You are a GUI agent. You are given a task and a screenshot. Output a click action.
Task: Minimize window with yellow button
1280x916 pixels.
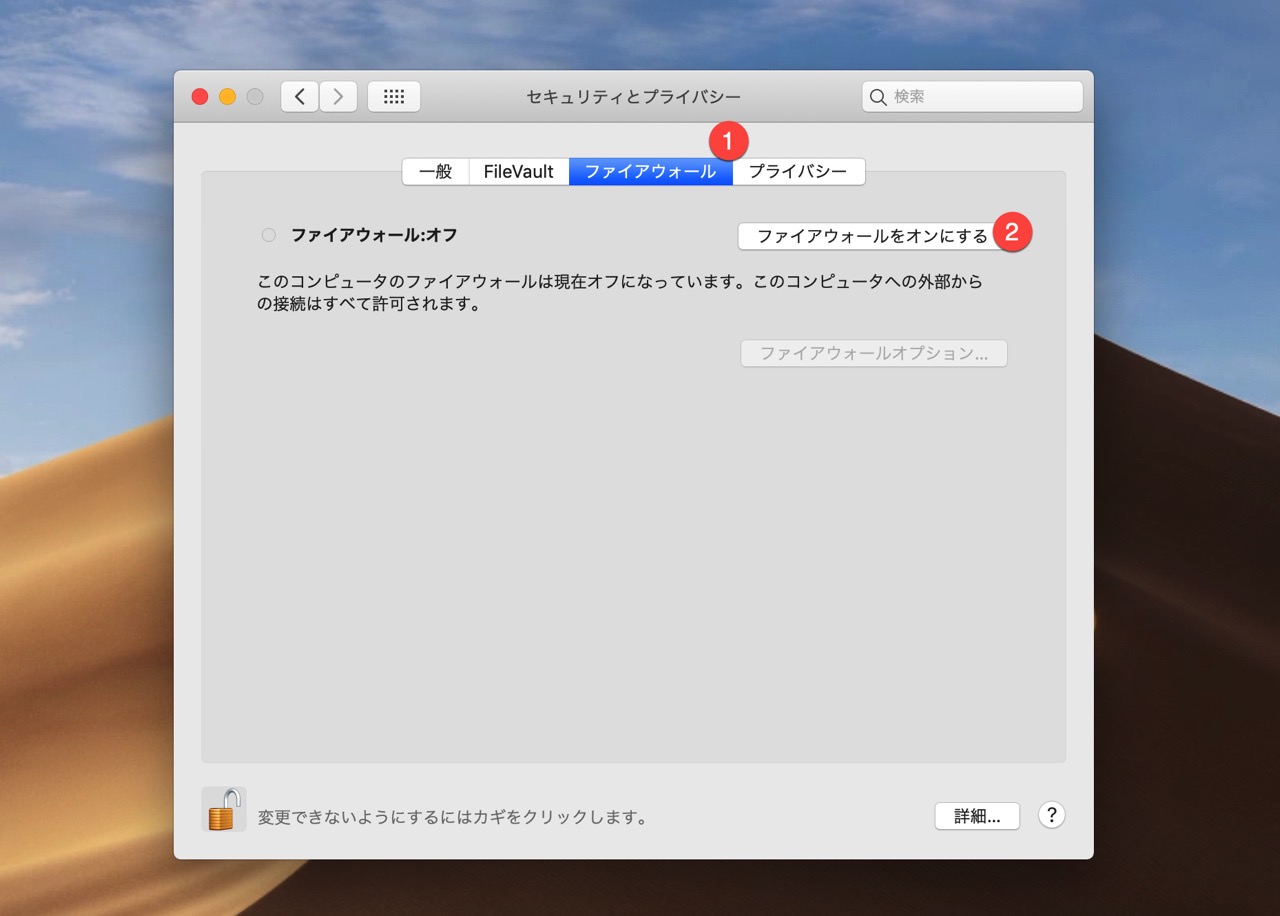pos(227,97)
